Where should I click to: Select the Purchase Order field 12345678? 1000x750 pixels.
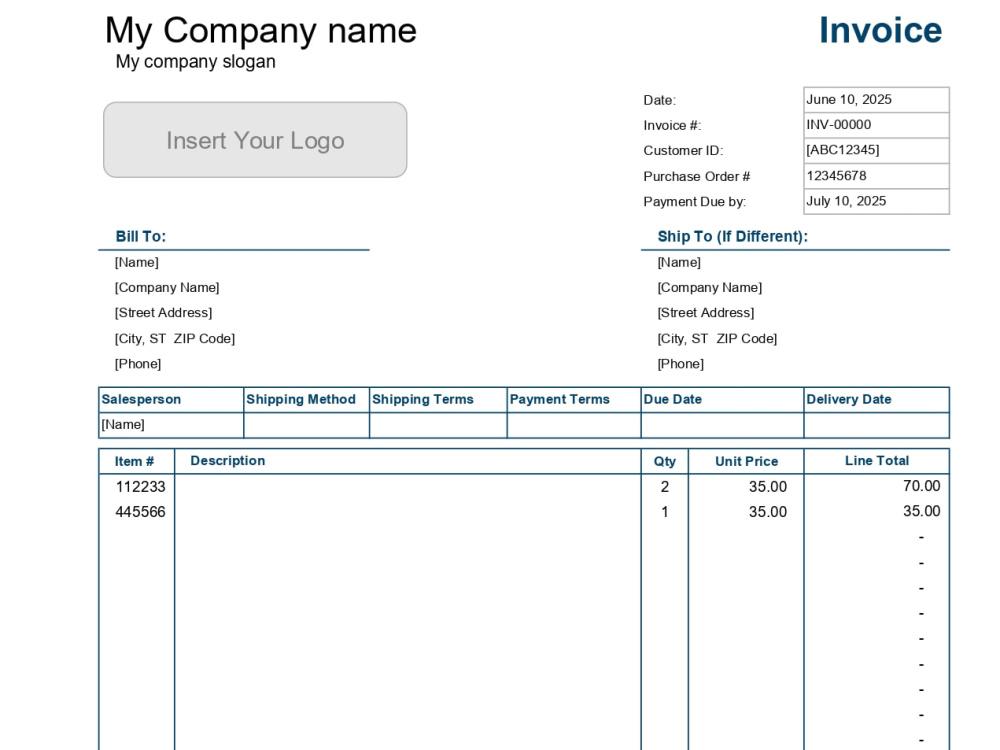coord(876,176)
